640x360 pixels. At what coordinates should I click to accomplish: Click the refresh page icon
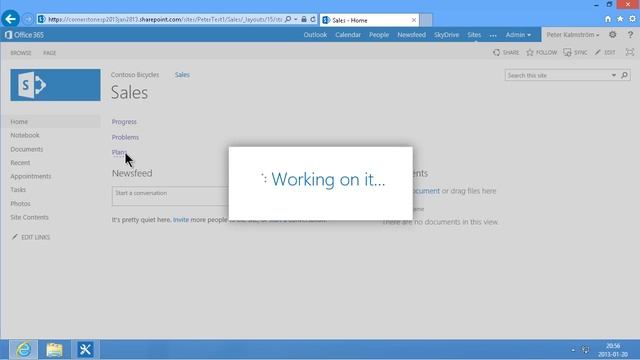click(313, 19)
